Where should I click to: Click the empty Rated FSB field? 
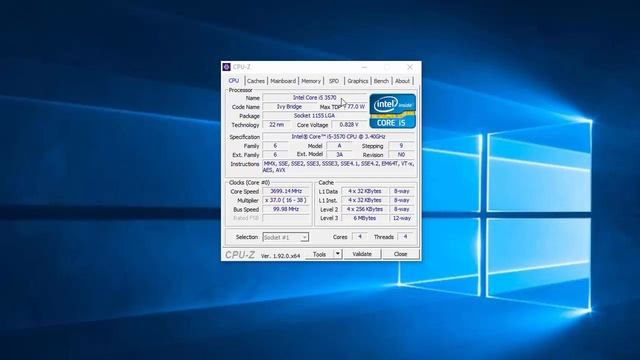(286, 218)
